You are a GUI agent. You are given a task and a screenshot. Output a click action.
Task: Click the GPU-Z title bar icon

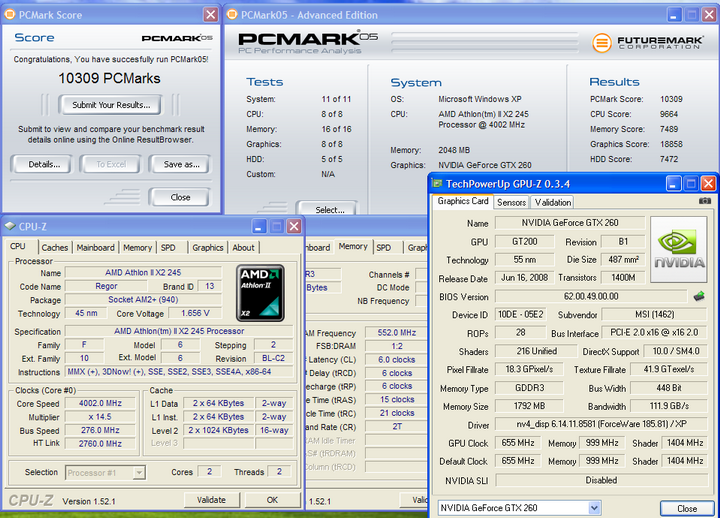[x=437, y=184]
